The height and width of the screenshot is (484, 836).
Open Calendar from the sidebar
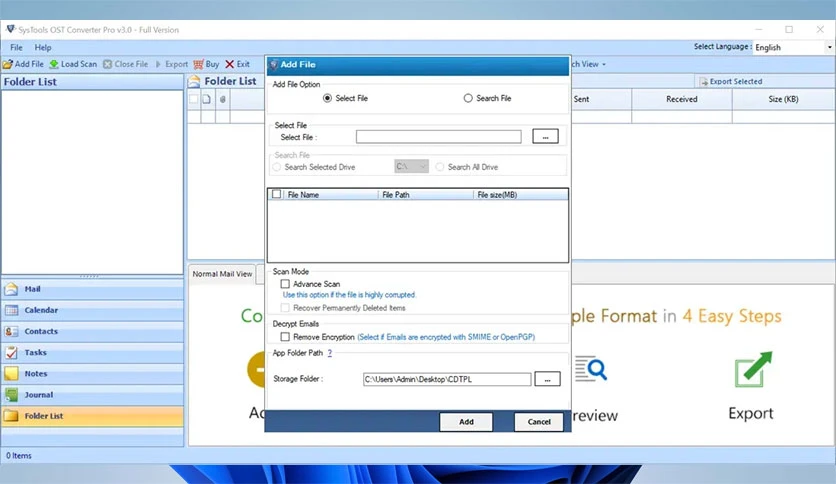click(93, 310)
